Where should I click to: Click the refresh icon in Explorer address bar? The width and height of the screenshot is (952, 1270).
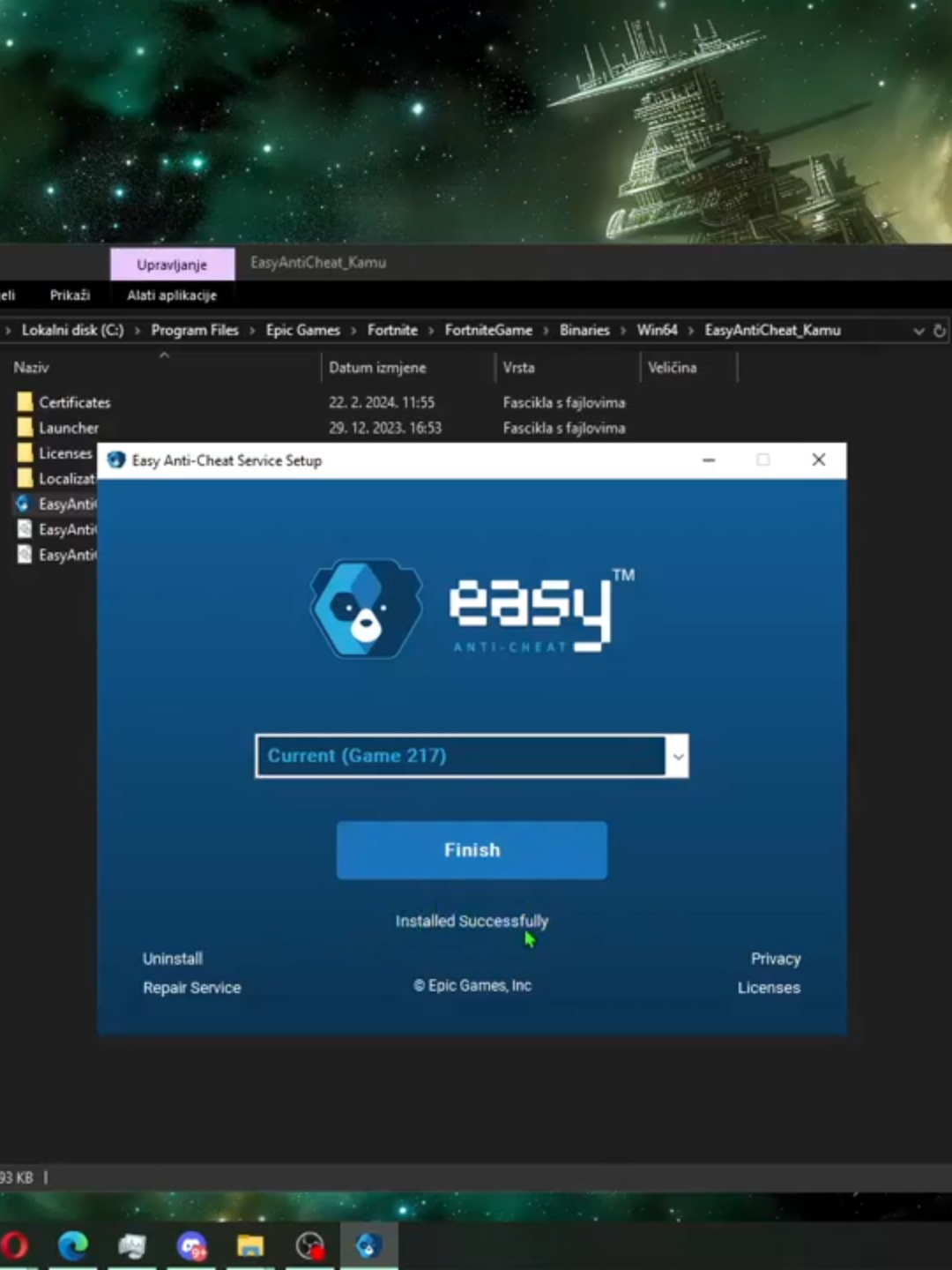940,331
